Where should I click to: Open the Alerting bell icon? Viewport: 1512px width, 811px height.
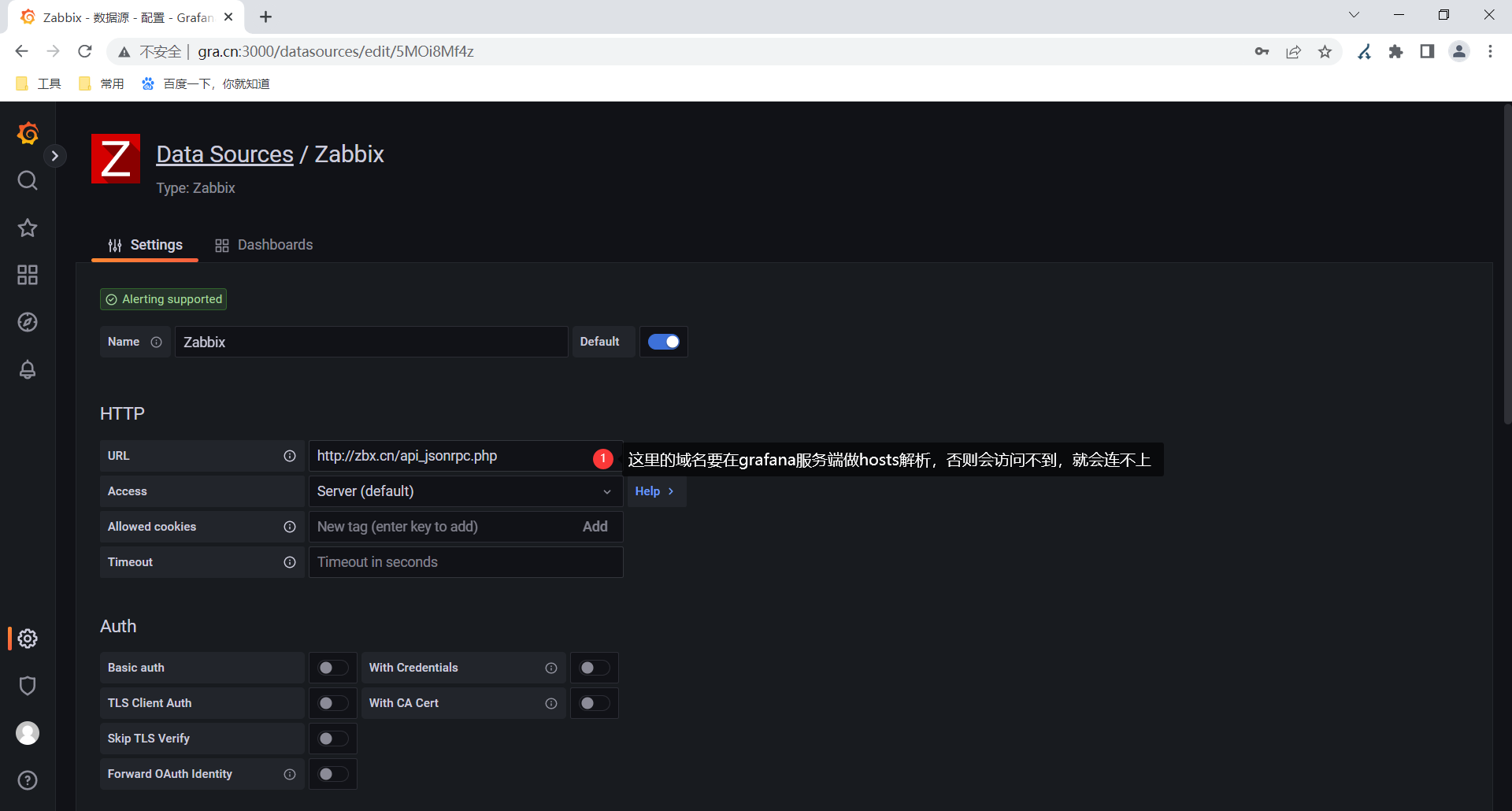[x=28, y=369]
